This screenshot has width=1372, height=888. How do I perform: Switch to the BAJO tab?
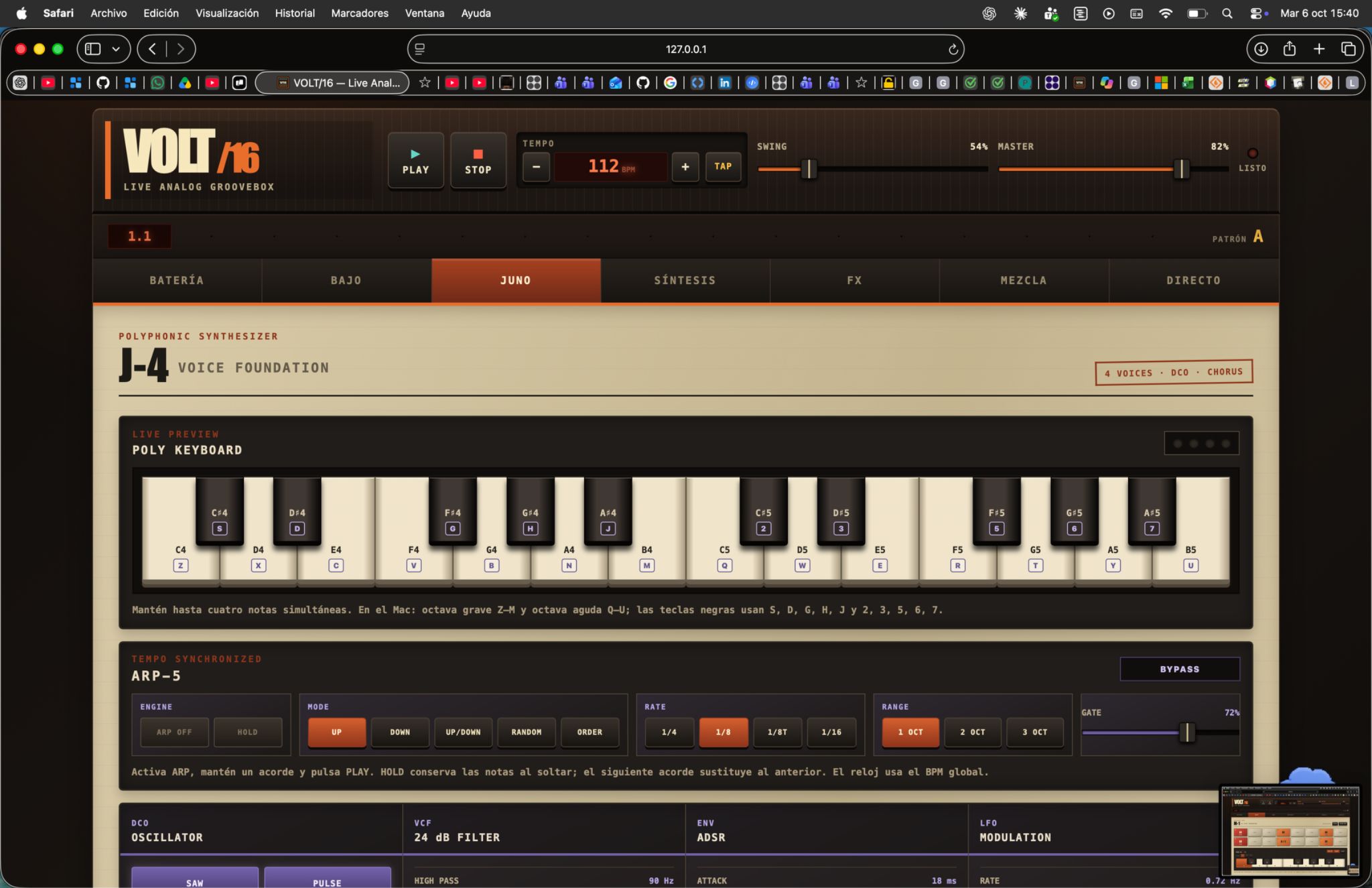(346, 280)
